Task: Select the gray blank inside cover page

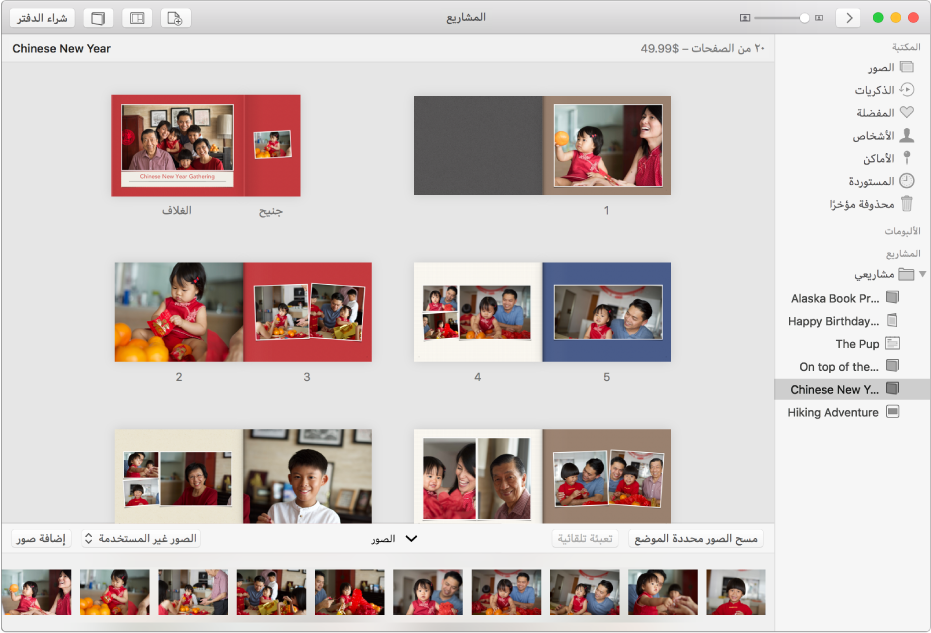Action: [478, 145]
